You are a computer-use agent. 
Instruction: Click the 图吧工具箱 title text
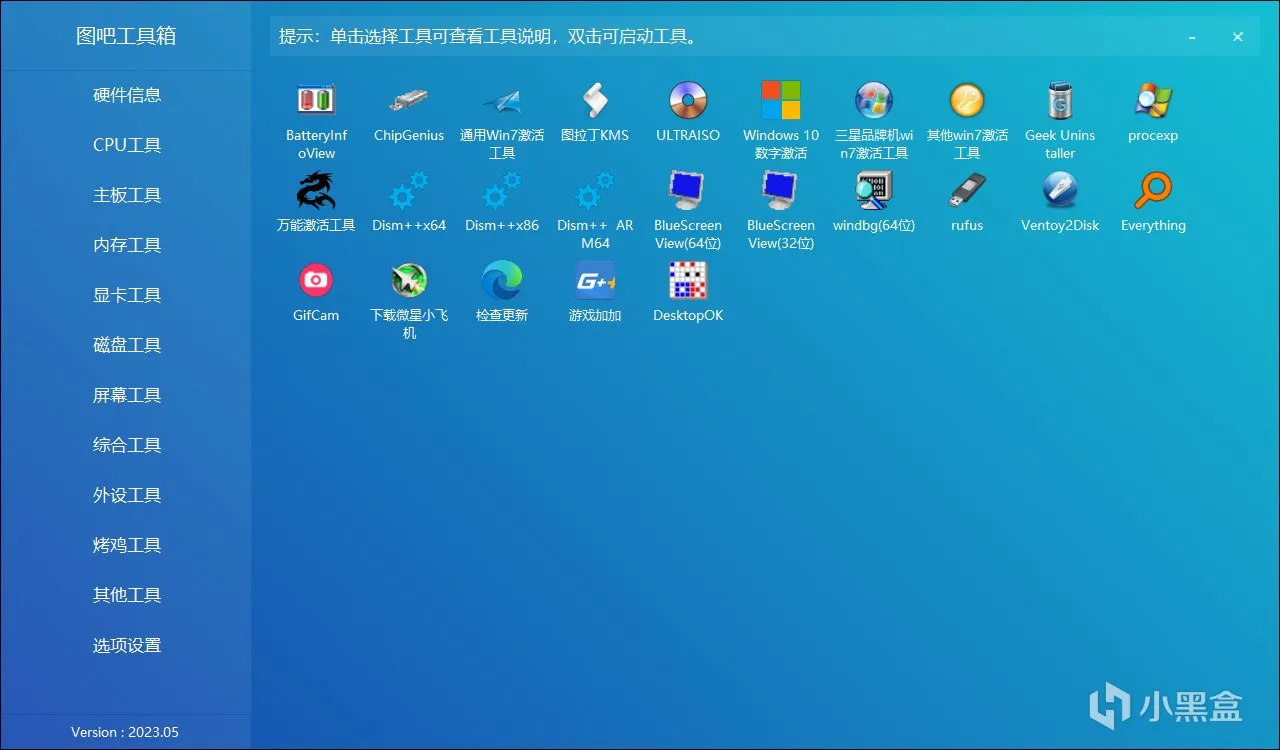tap(126, 36)
